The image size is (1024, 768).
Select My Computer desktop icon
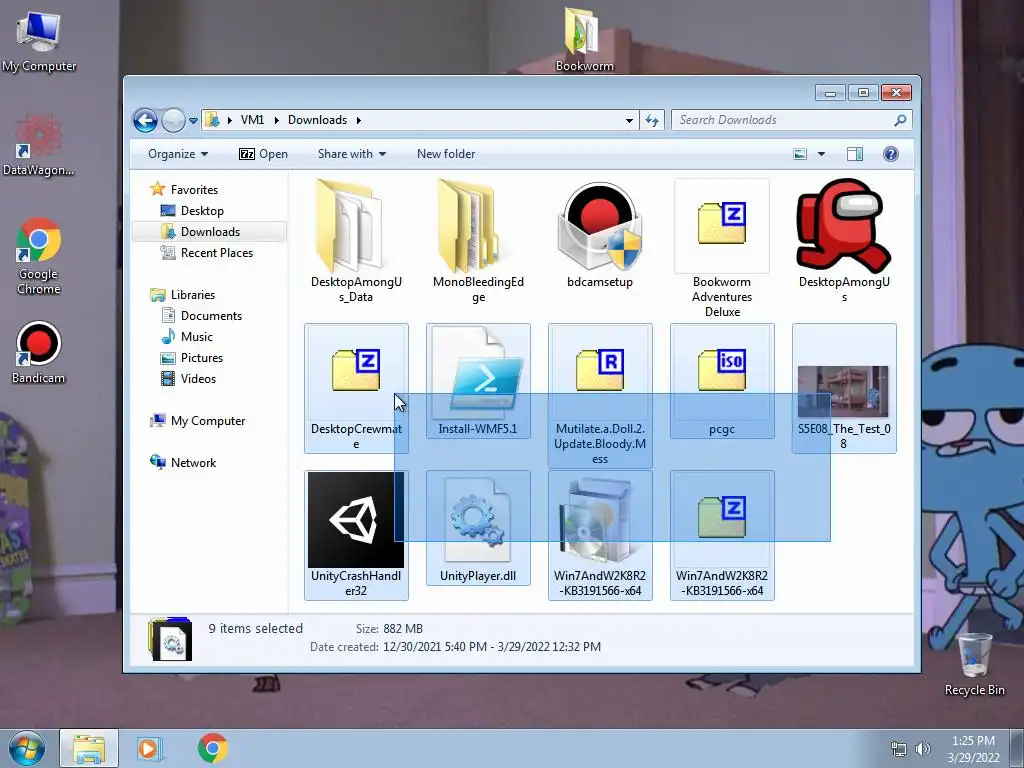click(x=39, y=43)
